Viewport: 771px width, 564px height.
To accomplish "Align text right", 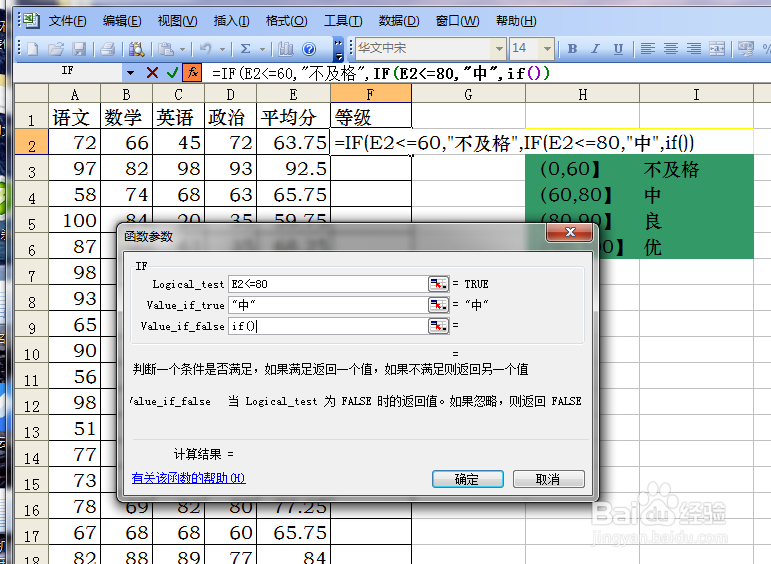I will click(694, 49).
